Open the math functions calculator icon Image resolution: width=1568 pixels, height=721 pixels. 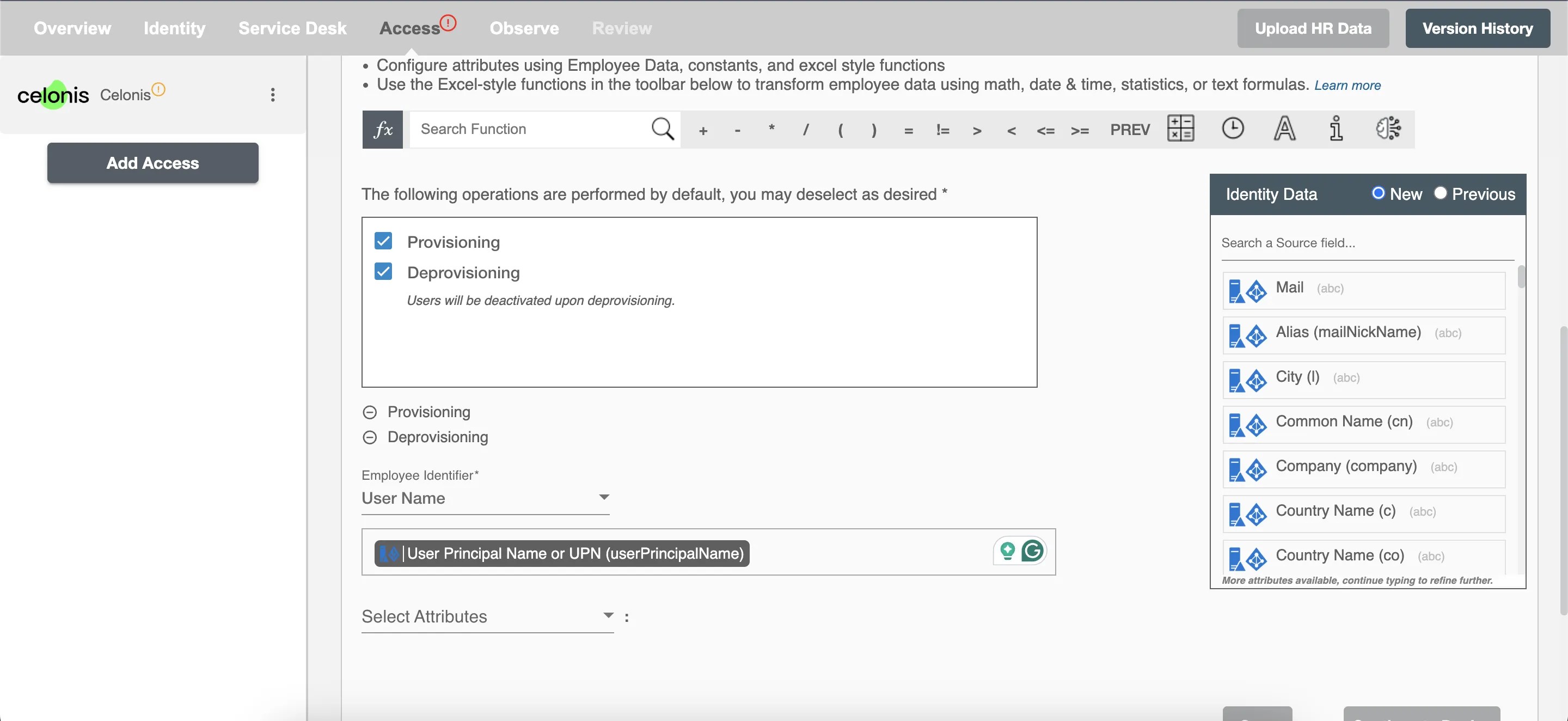pos(1180,129)
